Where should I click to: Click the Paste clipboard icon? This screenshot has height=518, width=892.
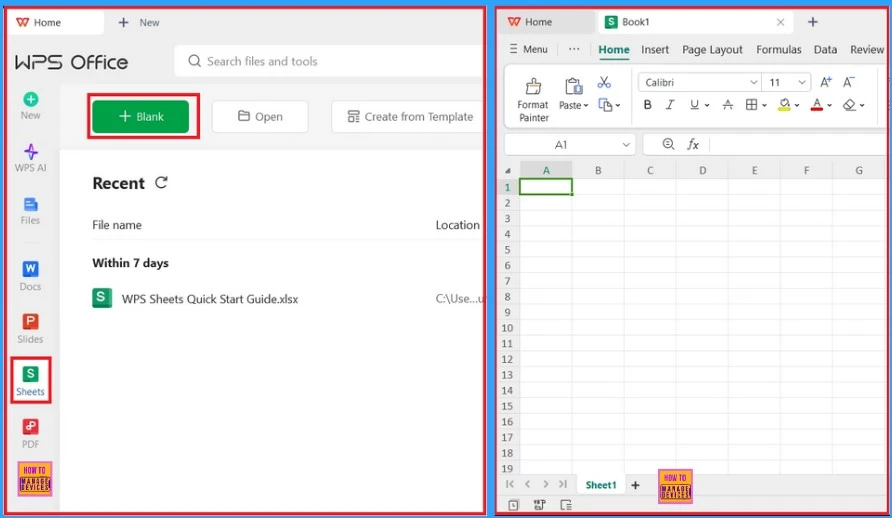pos(573,86)
